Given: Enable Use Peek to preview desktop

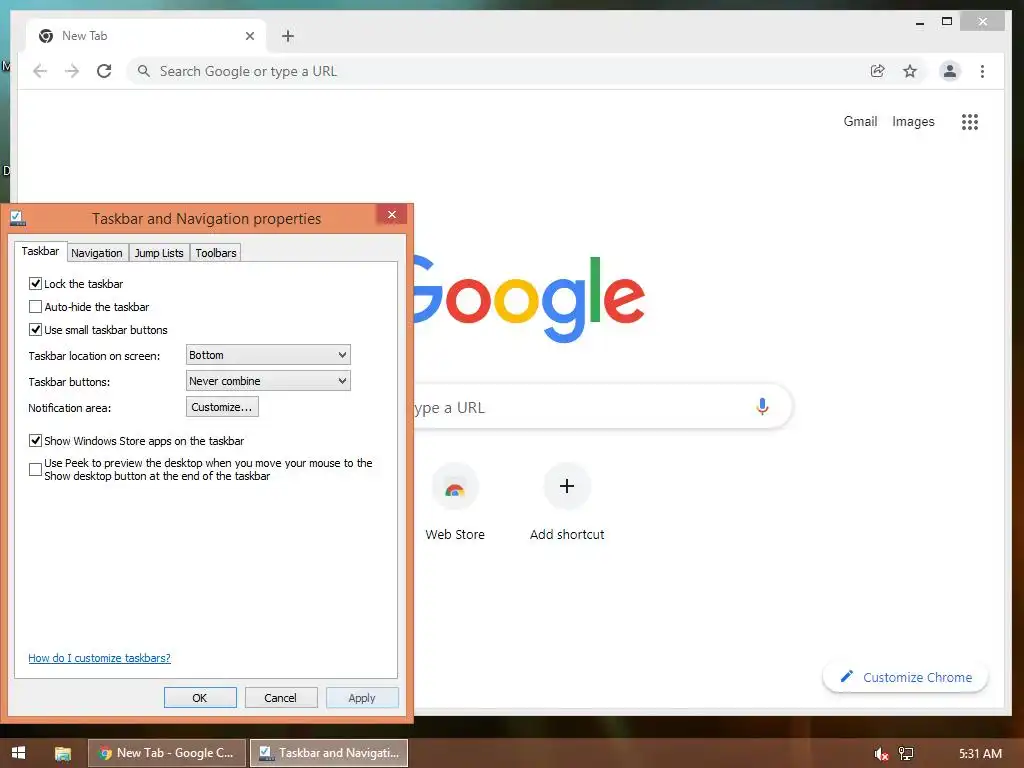Looking at the screenshot, I should 35,469.
